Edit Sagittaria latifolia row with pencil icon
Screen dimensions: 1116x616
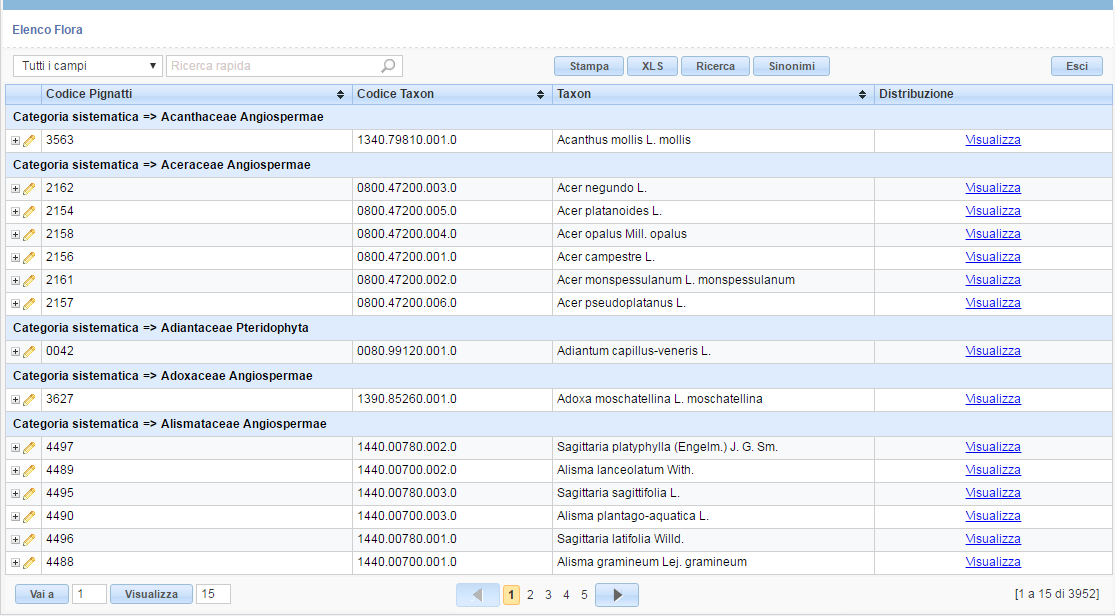pyautogui.click(x=29, y=539)
